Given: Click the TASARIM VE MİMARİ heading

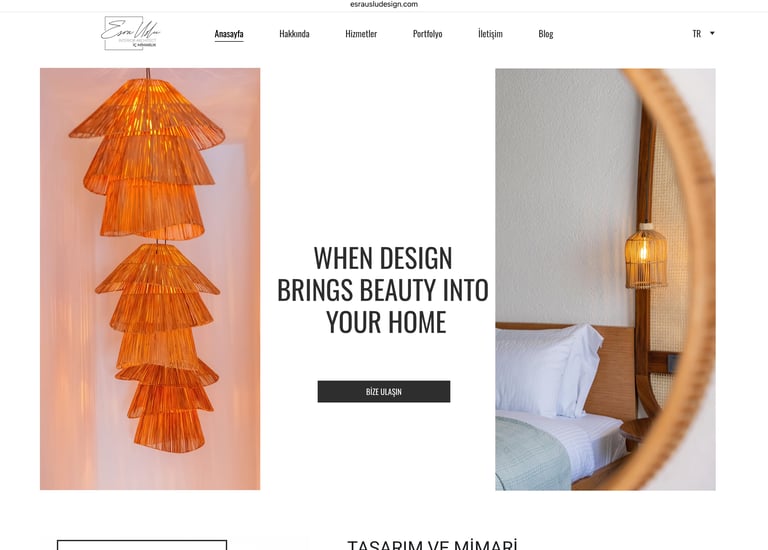Looking at the screenshot, I should (432, 545).
